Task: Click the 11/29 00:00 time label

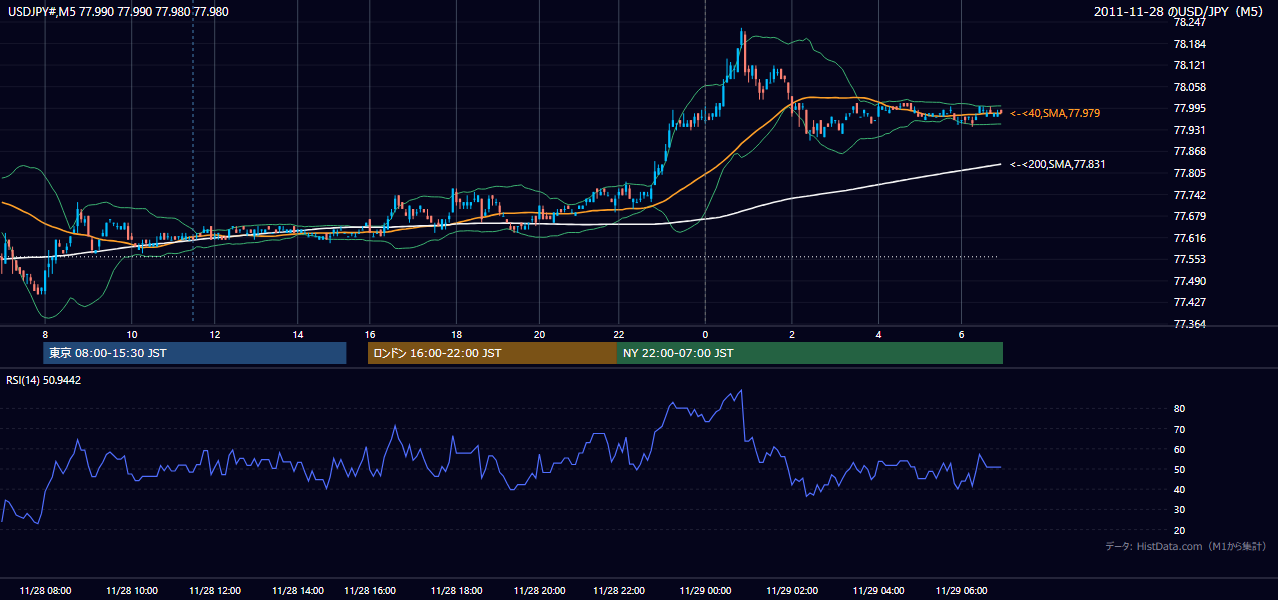Action: pyautogui.click(x=706, y=591)
